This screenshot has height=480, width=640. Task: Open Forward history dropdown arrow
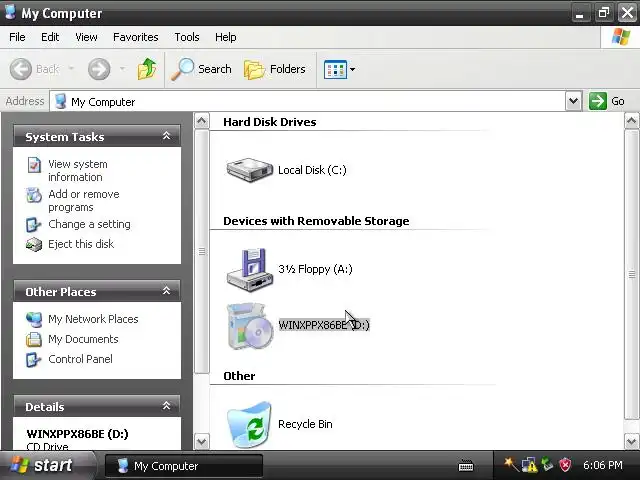(x=122, y=69)
